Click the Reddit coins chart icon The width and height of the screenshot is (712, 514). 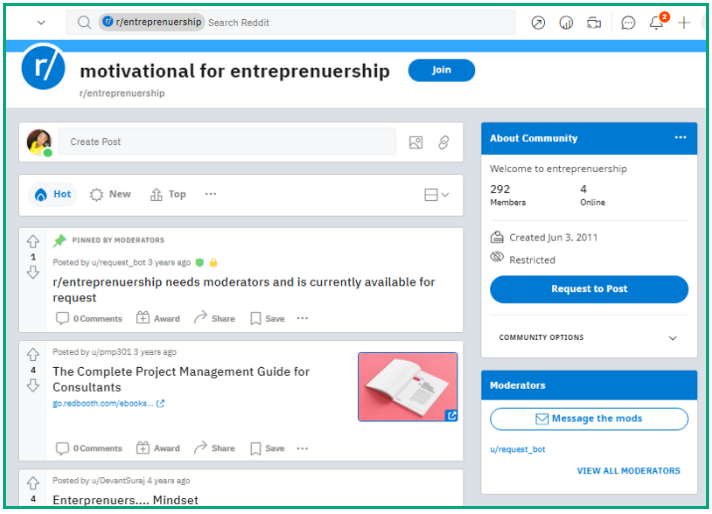pos(566,22)
